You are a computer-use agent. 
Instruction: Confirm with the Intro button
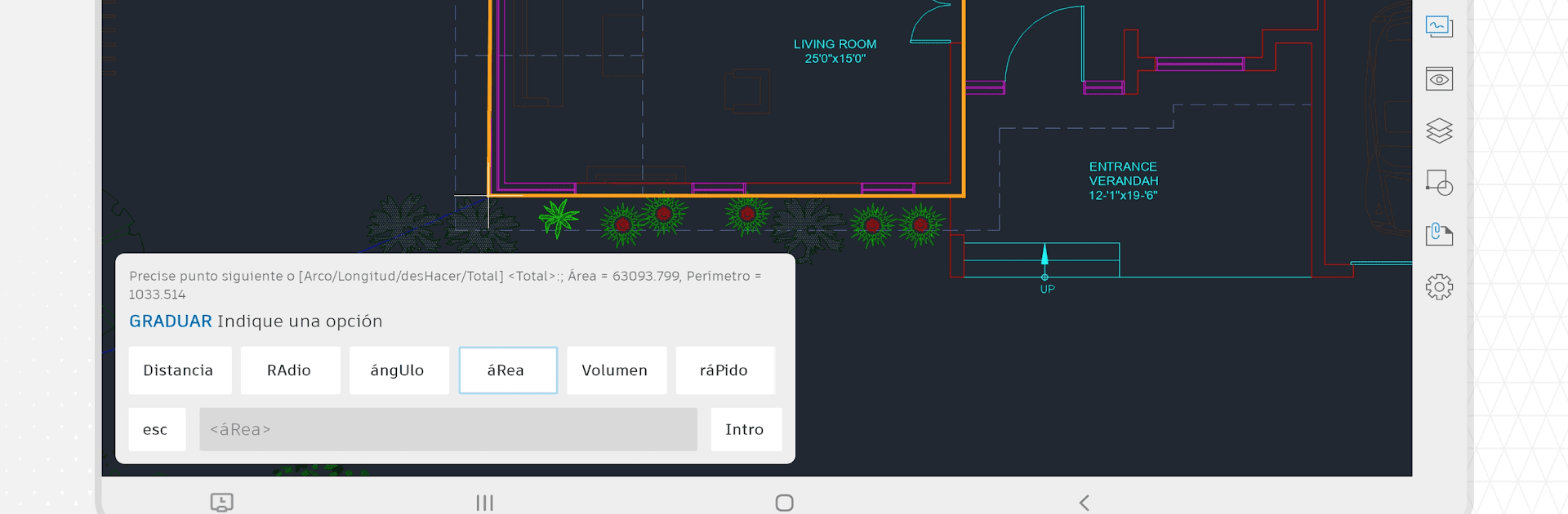coord(746,429)
